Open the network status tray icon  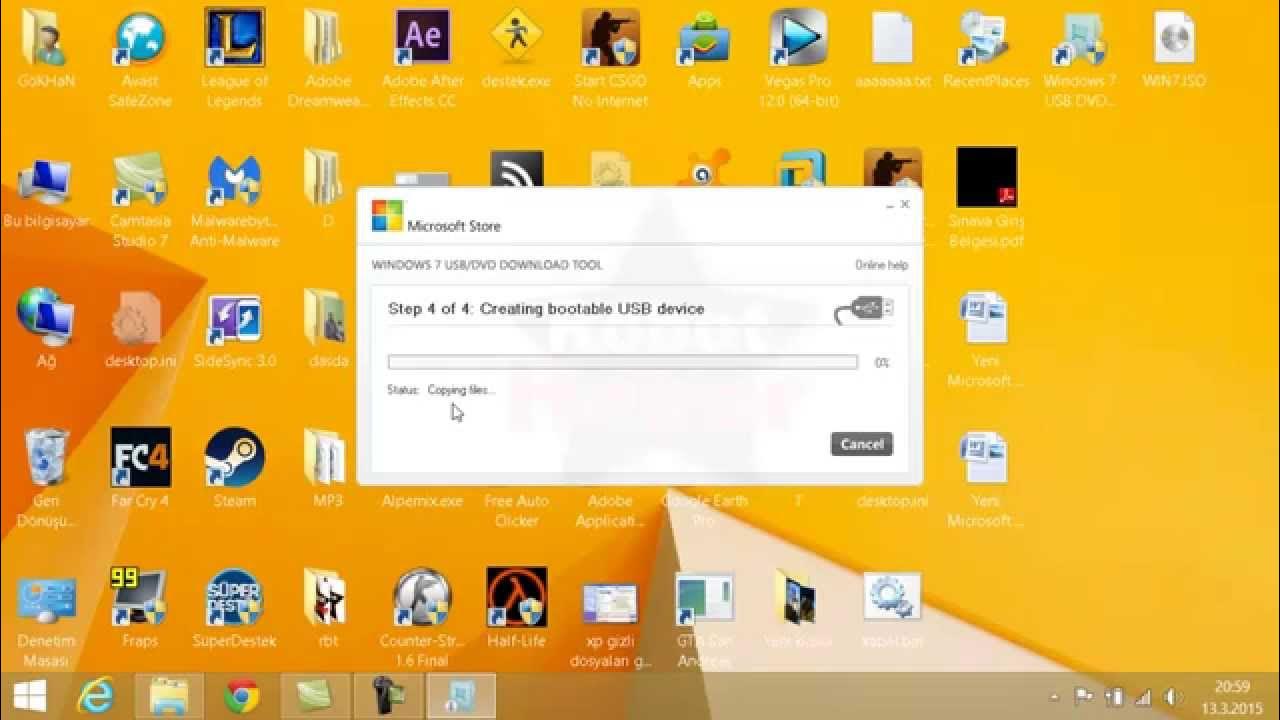pos(1144,697)
